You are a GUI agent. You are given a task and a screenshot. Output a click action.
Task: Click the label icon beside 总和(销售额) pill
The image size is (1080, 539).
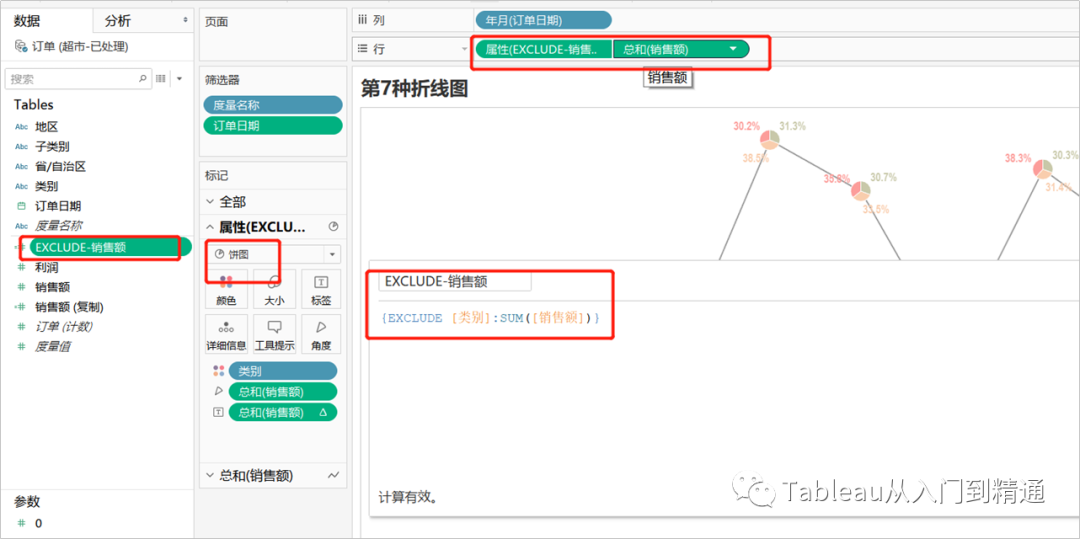(x=218, y=412)
